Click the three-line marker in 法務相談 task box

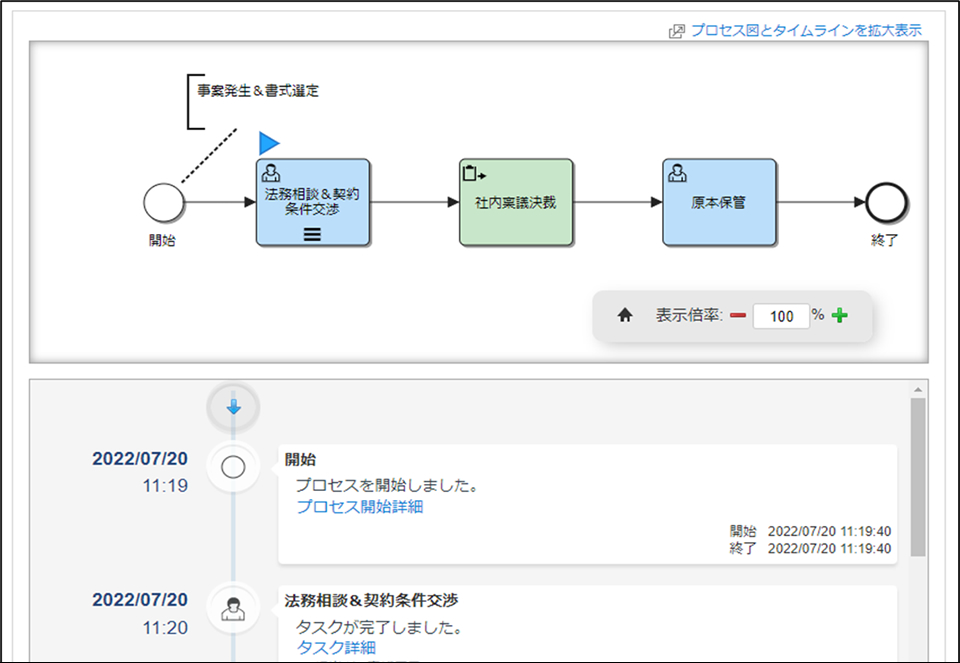pyautogui.click(x=312, y=234)
